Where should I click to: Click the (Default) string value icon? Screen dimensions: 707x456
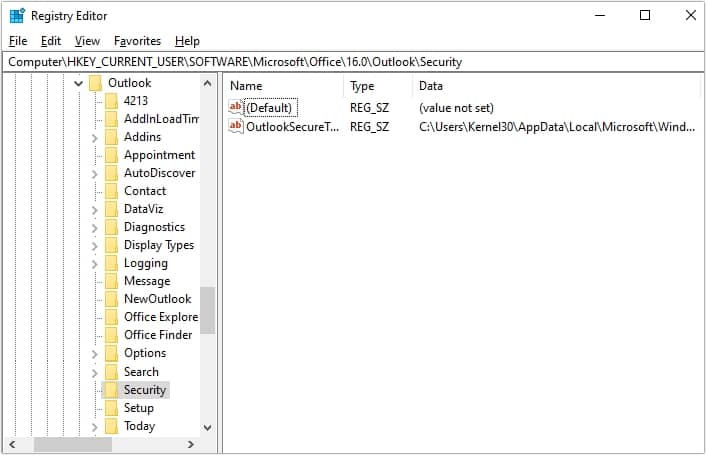[x=236, y=107]
